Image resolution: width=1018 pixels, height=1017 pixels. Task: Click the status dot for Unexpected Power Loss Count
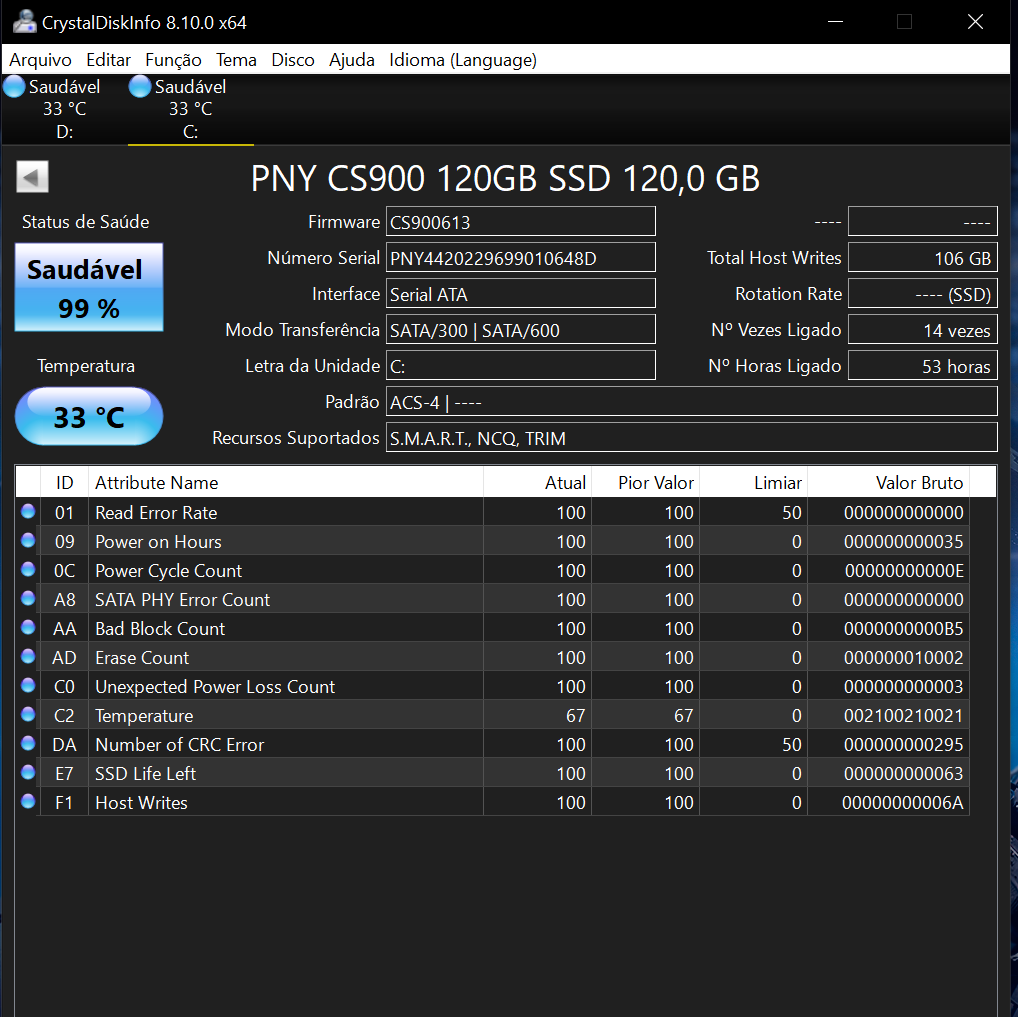tap(28, 685)
